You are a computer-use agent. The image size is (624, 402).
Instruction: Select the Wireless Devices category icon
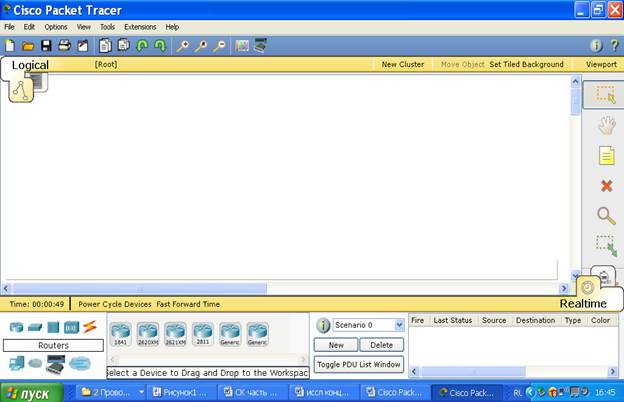tap(72, 328)
